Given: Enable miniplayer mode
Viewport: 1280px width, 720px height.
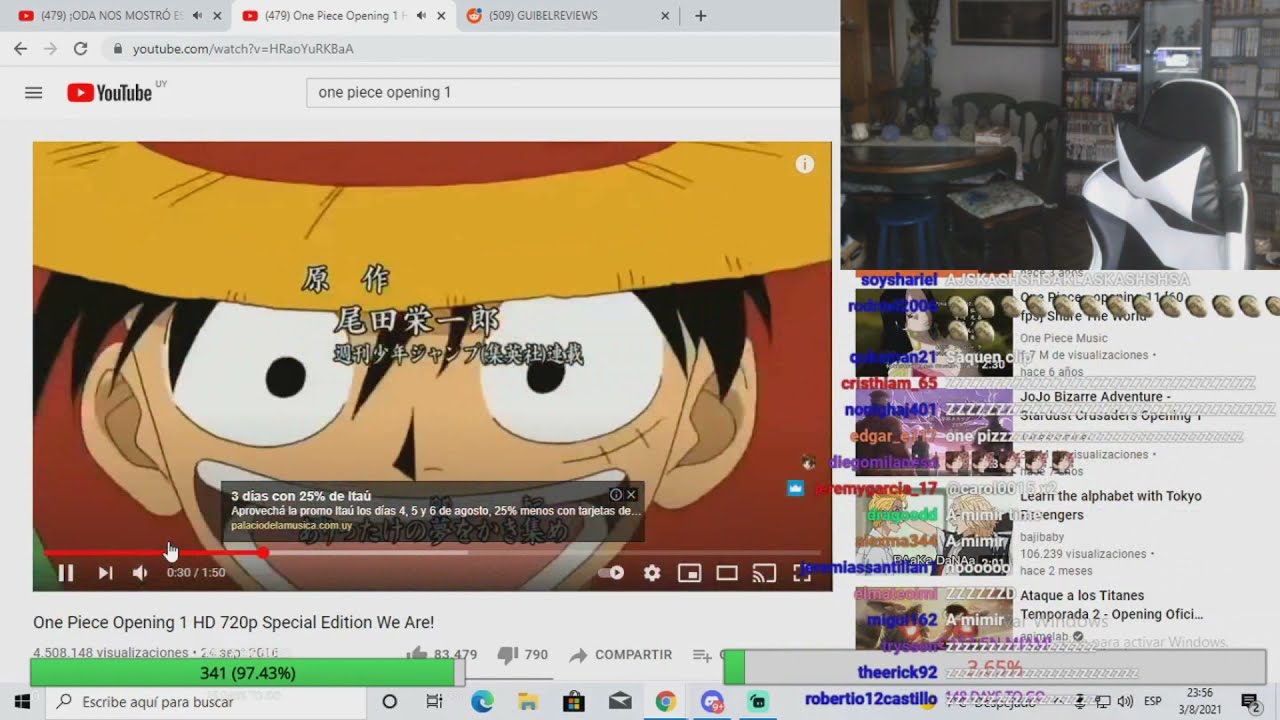Looking at the screenshot, I should click(x=689, y=573).
